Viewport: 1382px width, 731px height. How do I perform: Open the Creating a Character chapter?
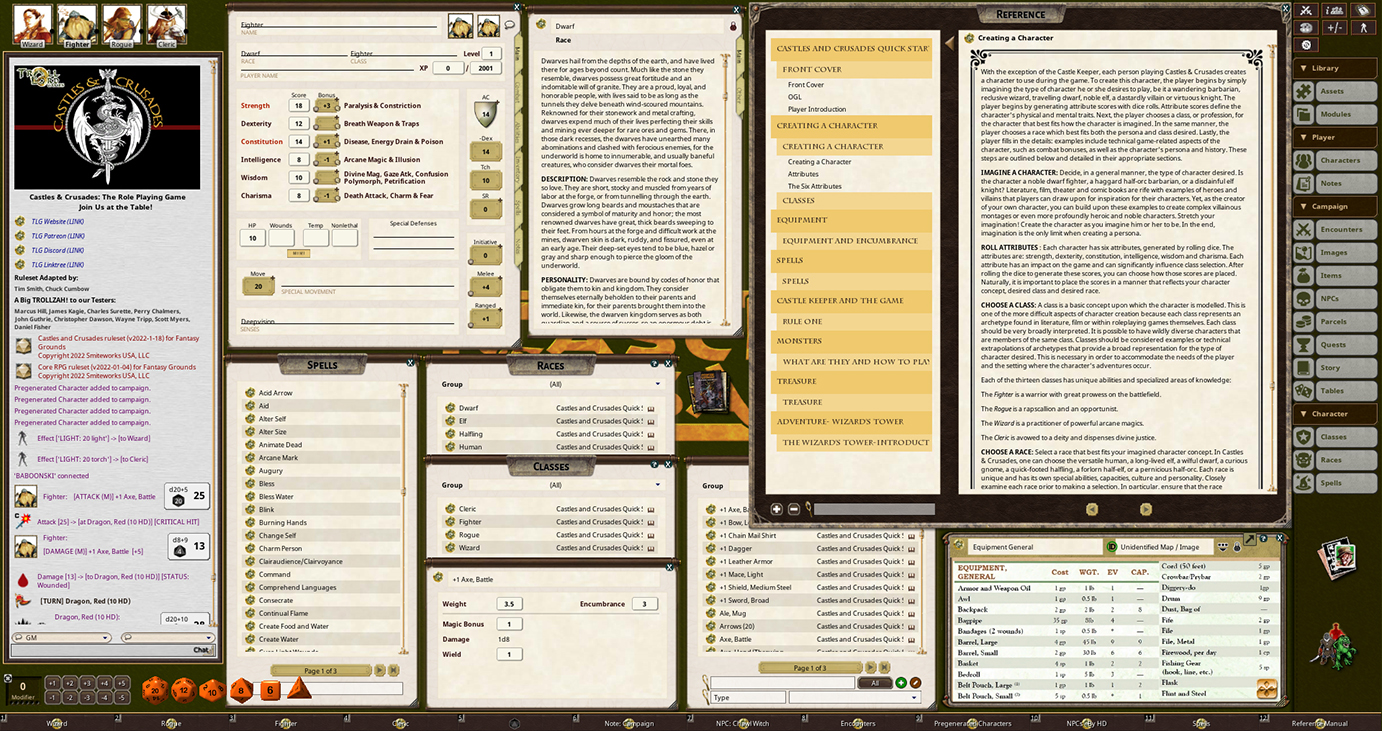852,126
